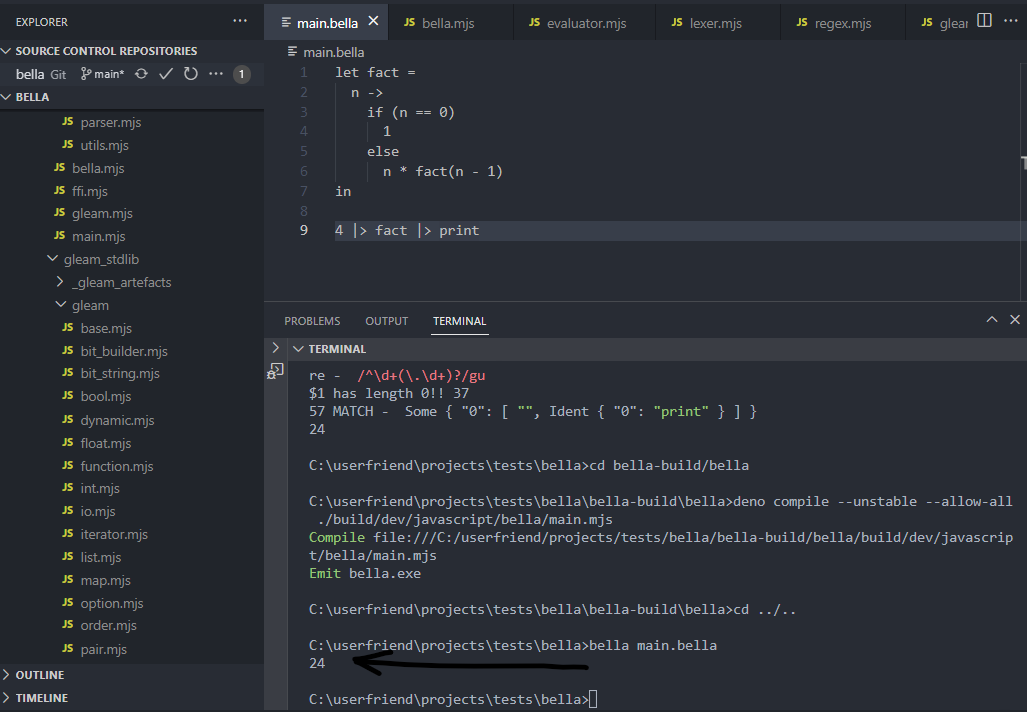
Task: Open io.mjs file
Action: tap(98, 512)
